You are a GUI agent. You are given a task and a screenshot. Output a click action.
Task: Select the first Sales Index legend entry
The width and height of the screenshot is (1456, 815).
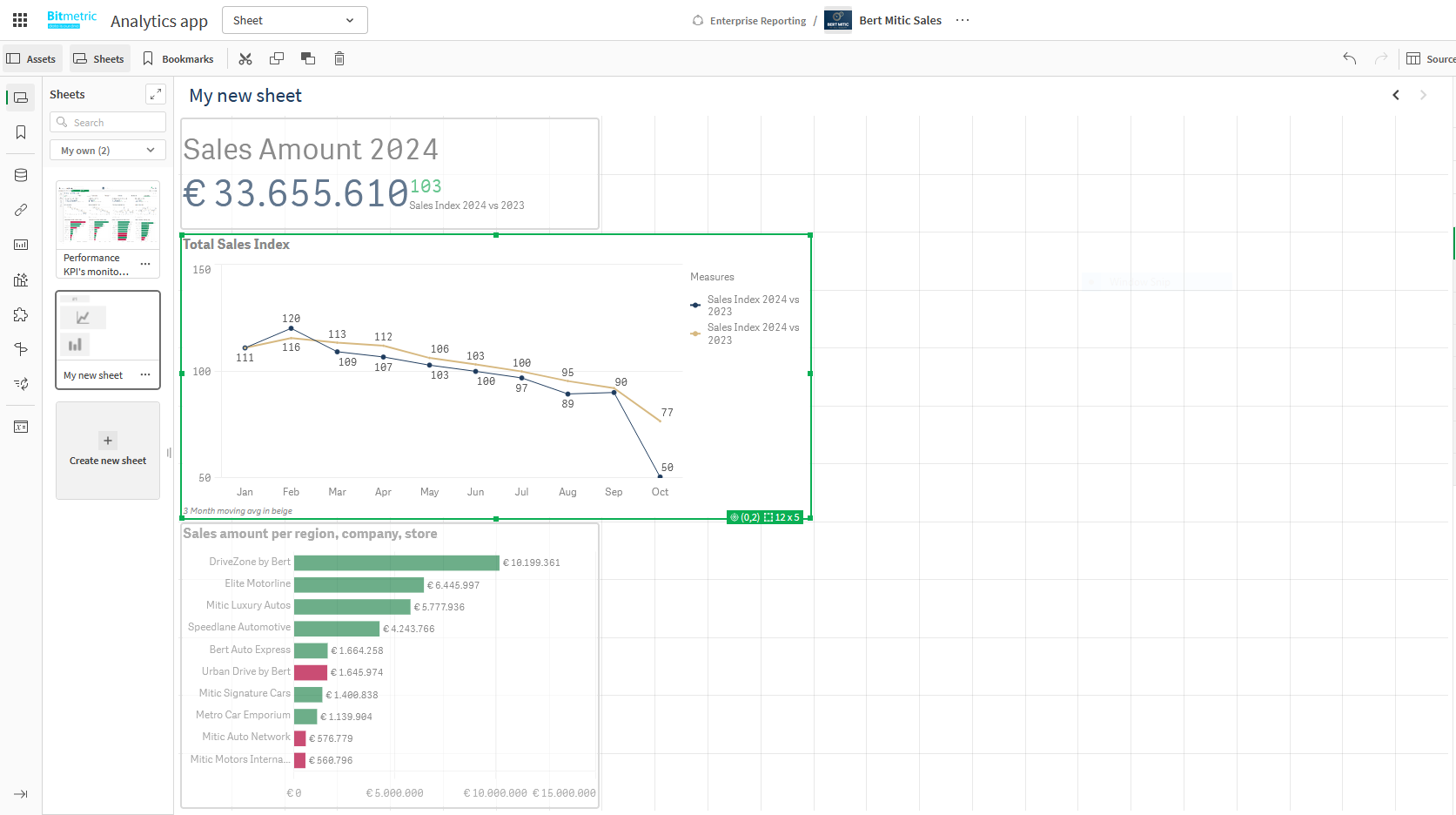(745, 305)
